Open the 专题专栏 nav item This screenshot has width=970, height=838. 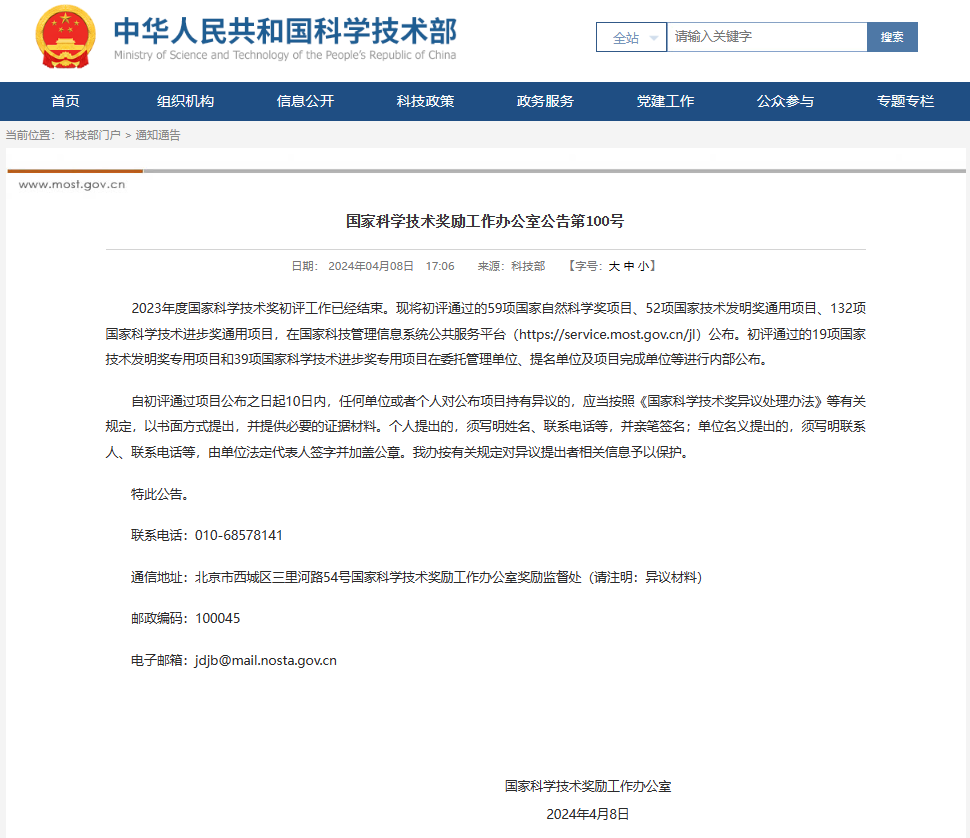[905, 101]
